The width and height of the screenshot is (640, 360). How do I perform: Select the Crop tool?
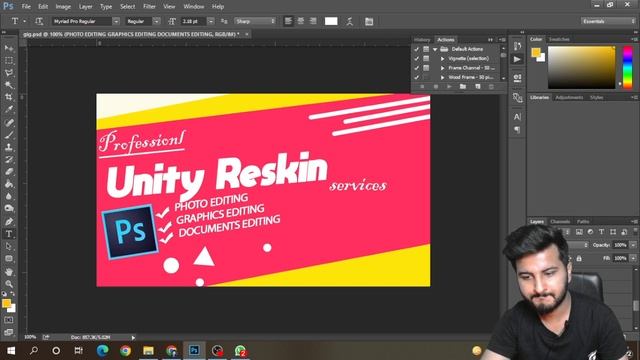[x=9, y=97]
